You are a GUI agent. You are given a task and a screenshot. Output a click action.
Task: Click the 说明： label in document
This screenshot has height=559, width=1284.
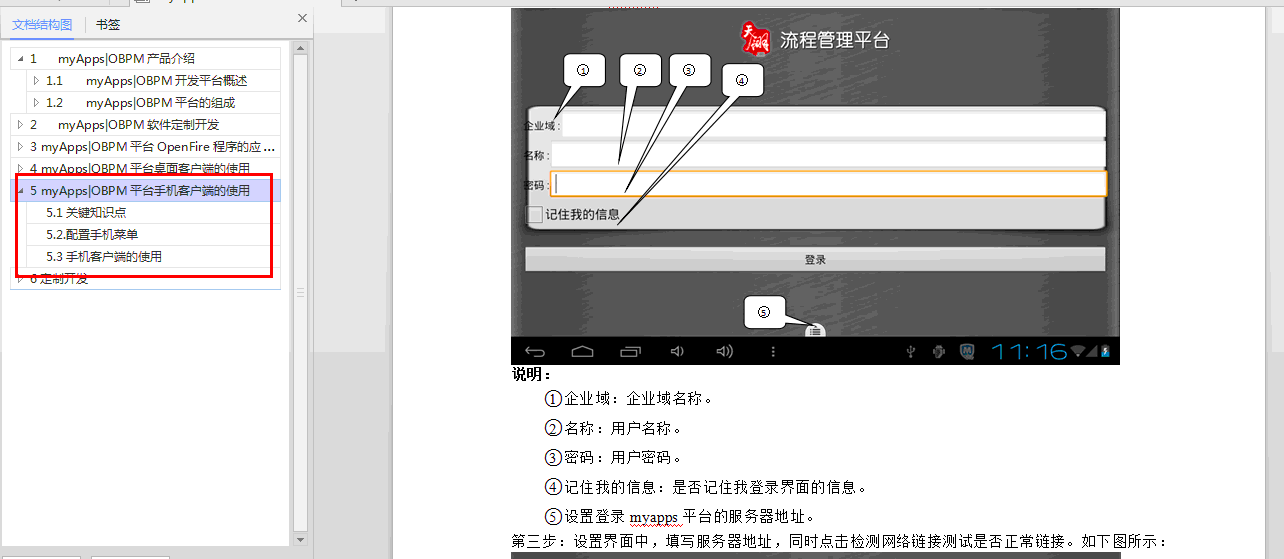(532, 374)
